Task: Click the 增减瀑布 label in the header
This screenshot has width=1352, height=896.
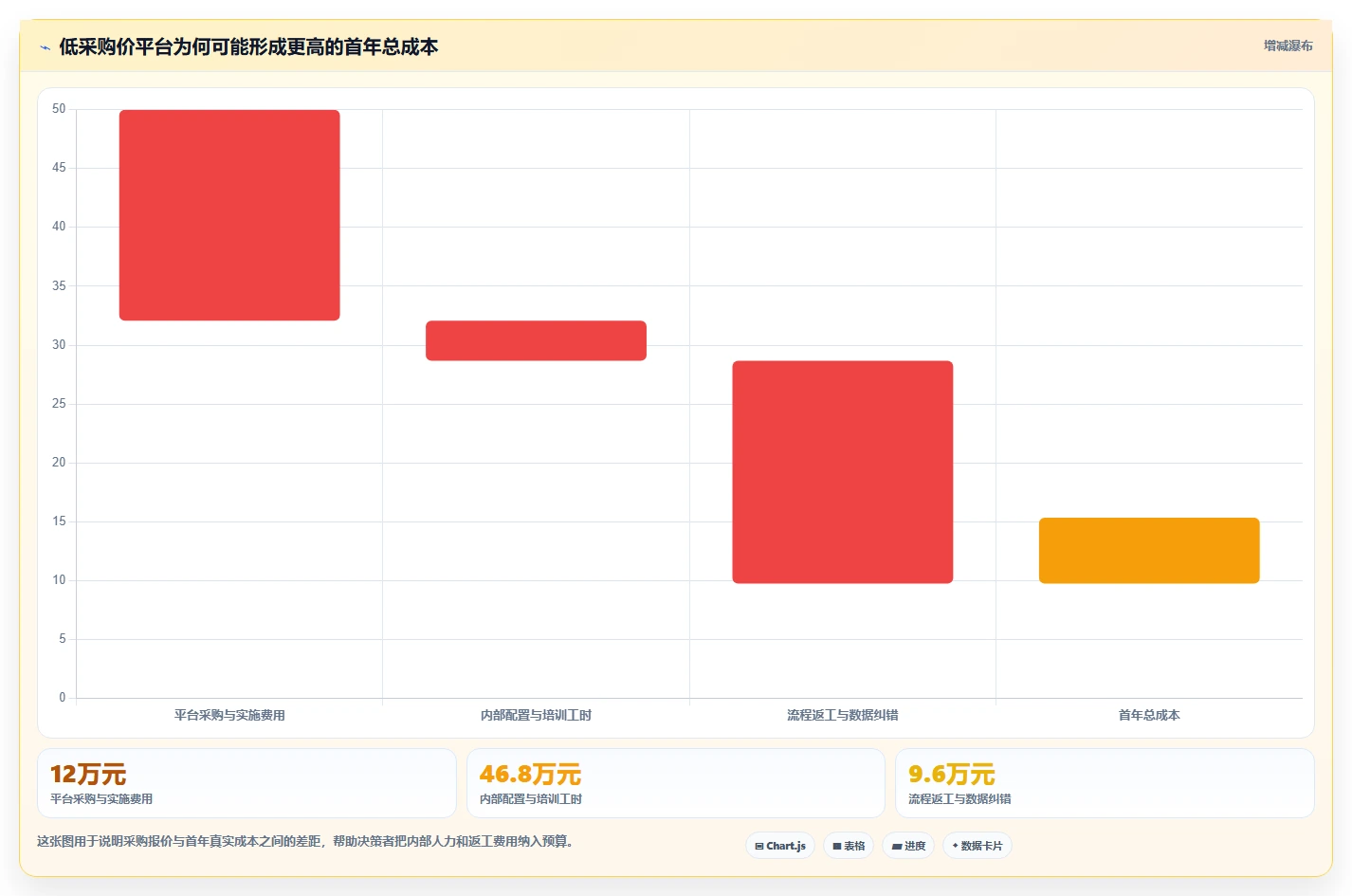Action: [1288, 46]
